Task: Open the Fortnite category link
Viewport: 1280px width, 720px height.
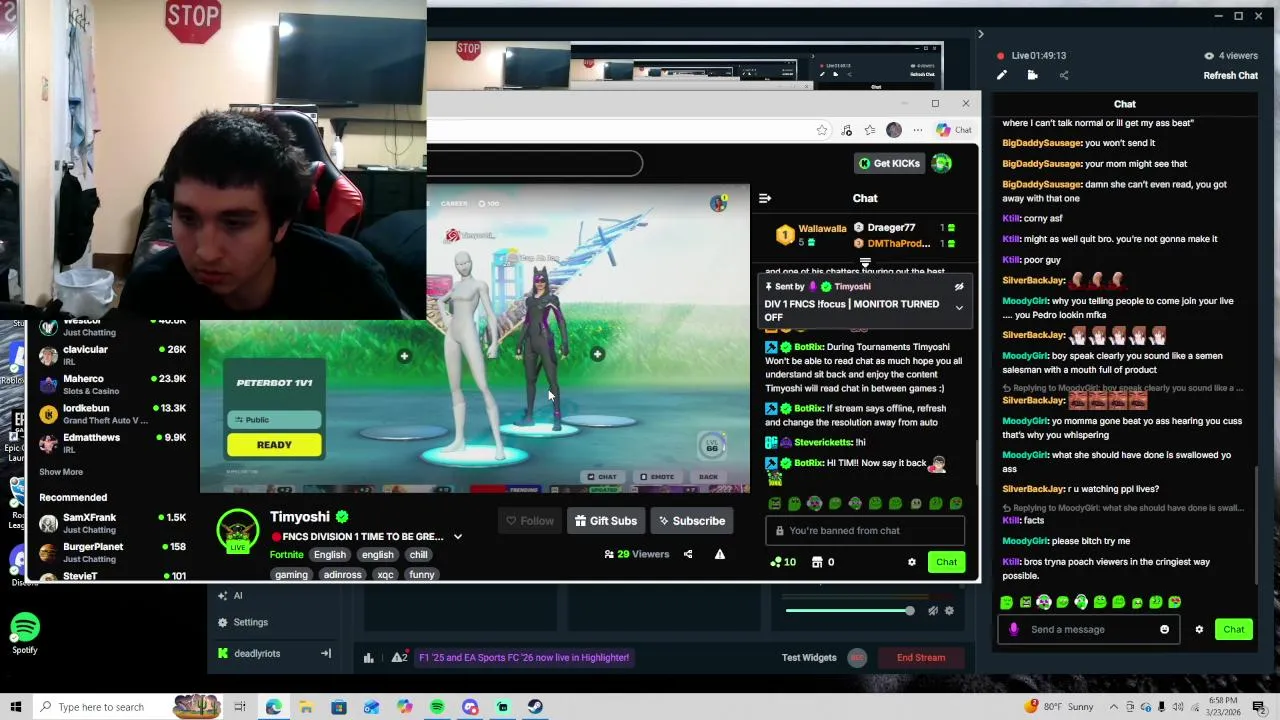Action: point(286,555)
